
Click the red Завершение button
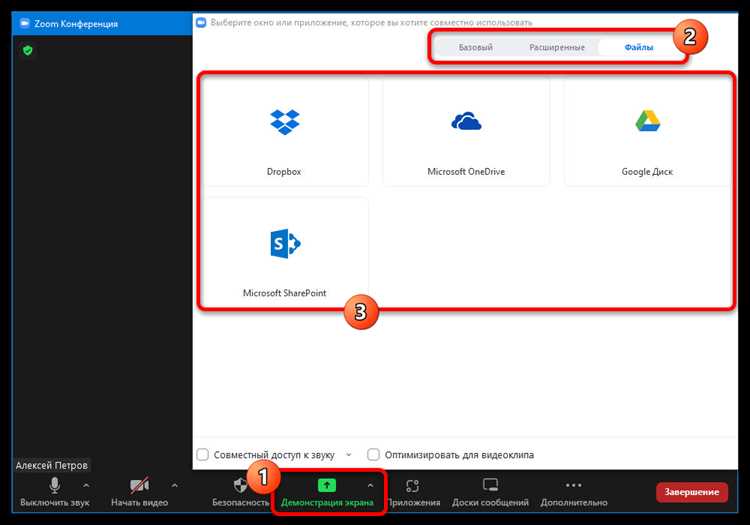pyautogui.click(x=692, y=492)
